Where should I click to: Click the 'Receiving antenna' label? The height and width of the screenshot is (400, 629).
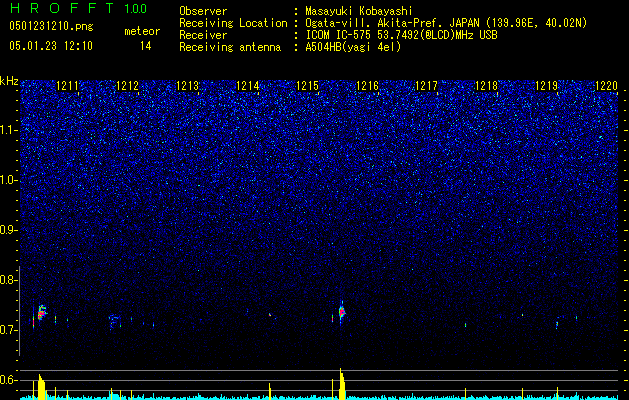click(x=230, y=47)
